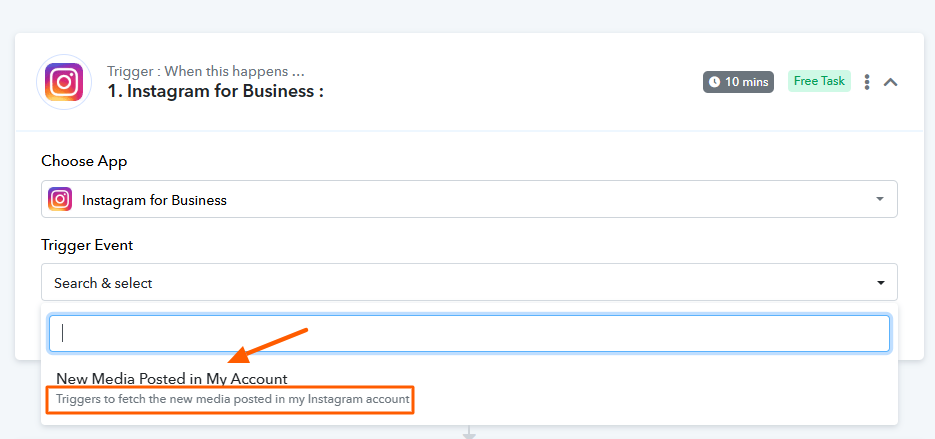Collapse the trigger step with the chevron

(x=890, y=82)
